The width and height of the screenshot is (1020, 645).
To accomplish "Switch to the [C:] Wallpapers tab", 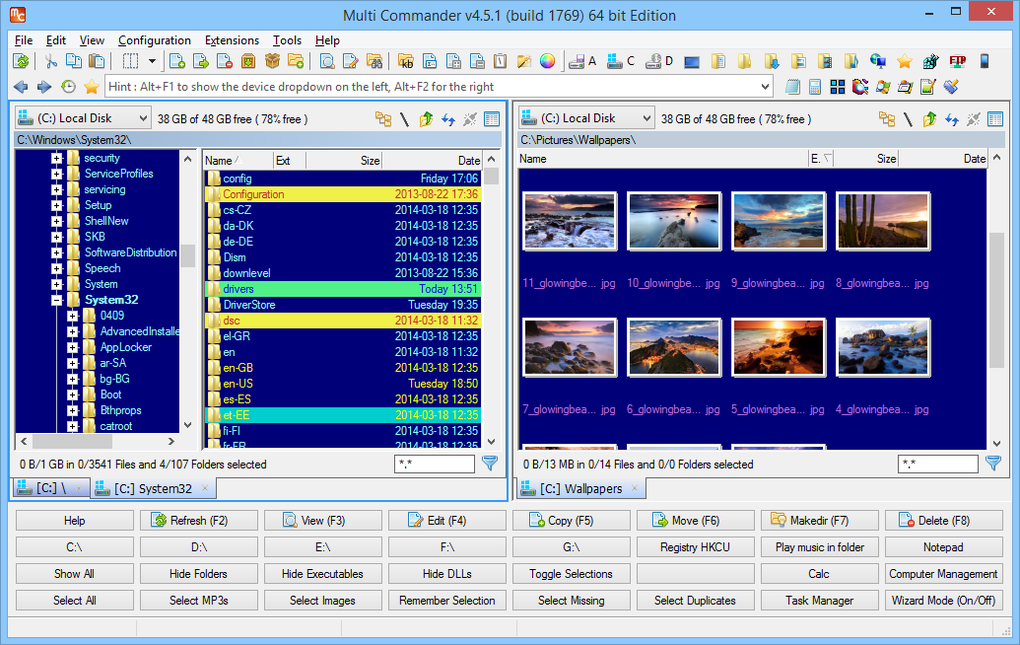I will point(580,488).
